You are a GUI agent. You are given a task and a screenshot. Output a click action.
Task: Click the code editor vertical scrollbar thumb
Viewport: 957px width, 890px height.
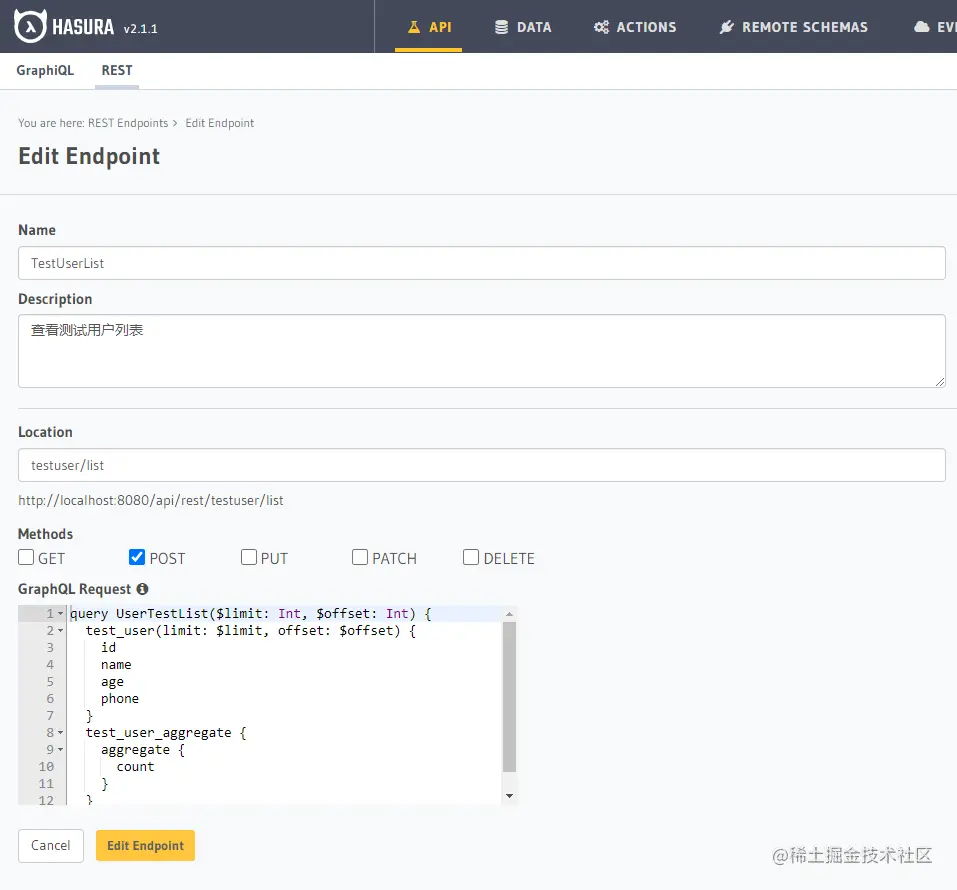509,697
